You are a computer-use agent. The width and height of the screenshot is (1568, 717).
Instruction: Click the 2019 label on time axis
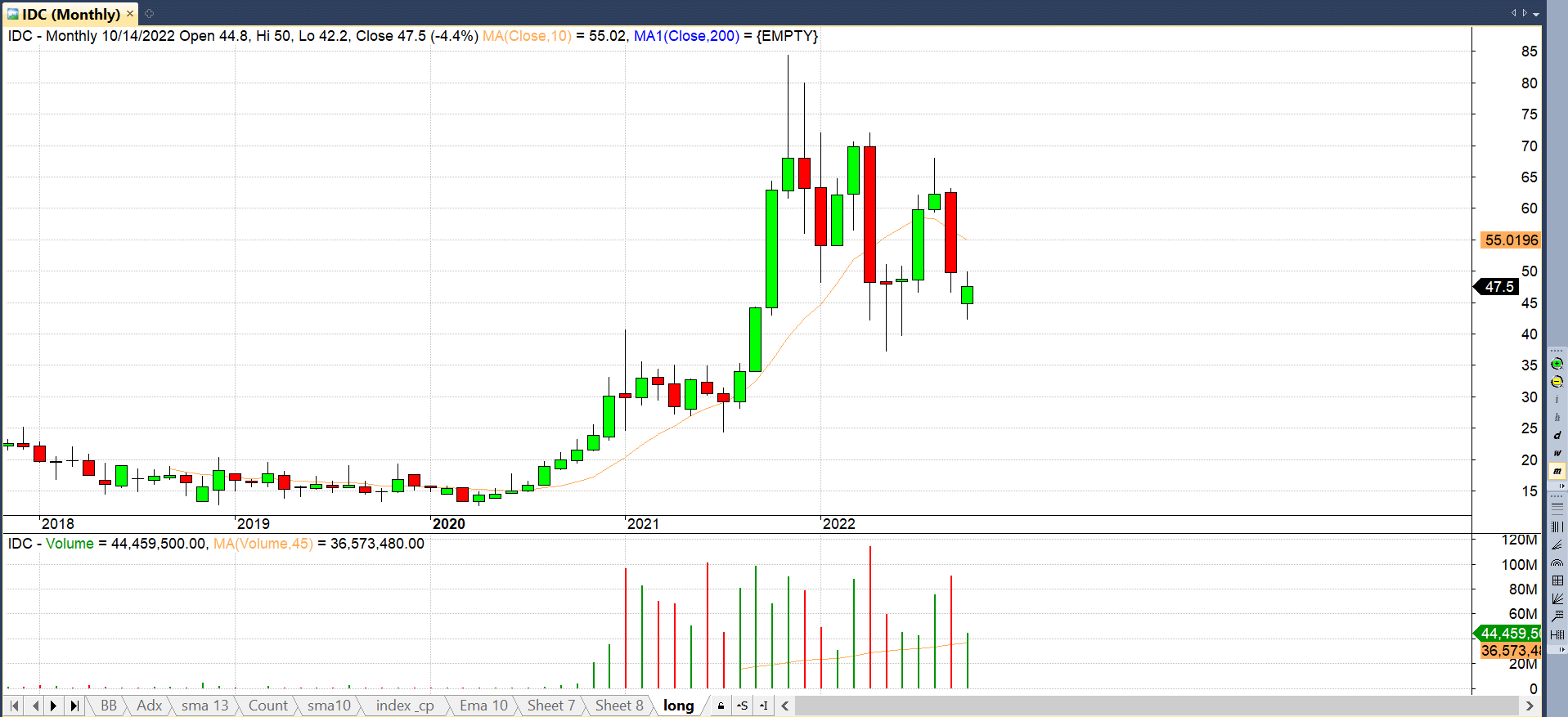253,524
